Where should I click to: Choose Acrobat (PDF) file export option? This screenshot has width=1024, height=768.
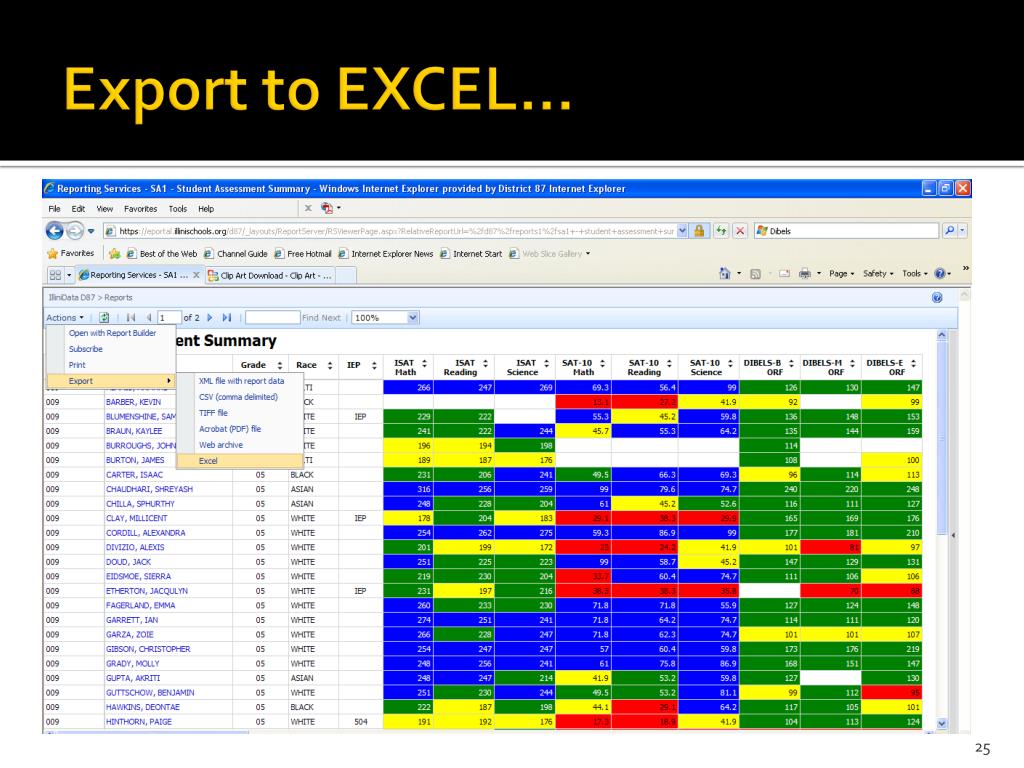(x=230, y=429)
